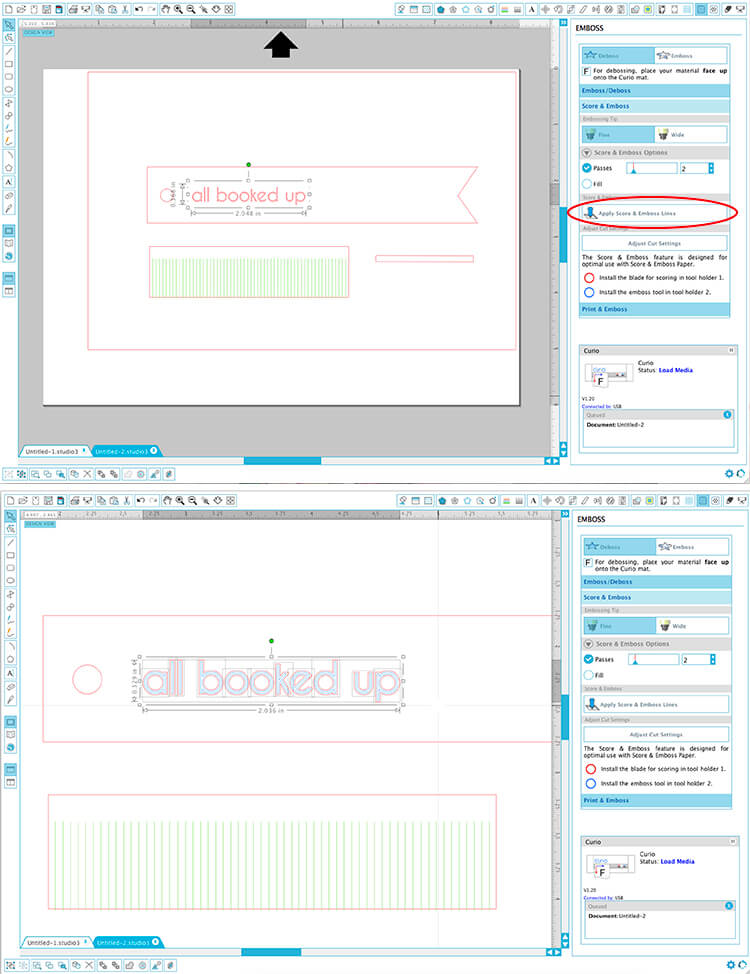
Task: Click Delete X icon in upper bottom toolbar
Action: pos(87,474)
